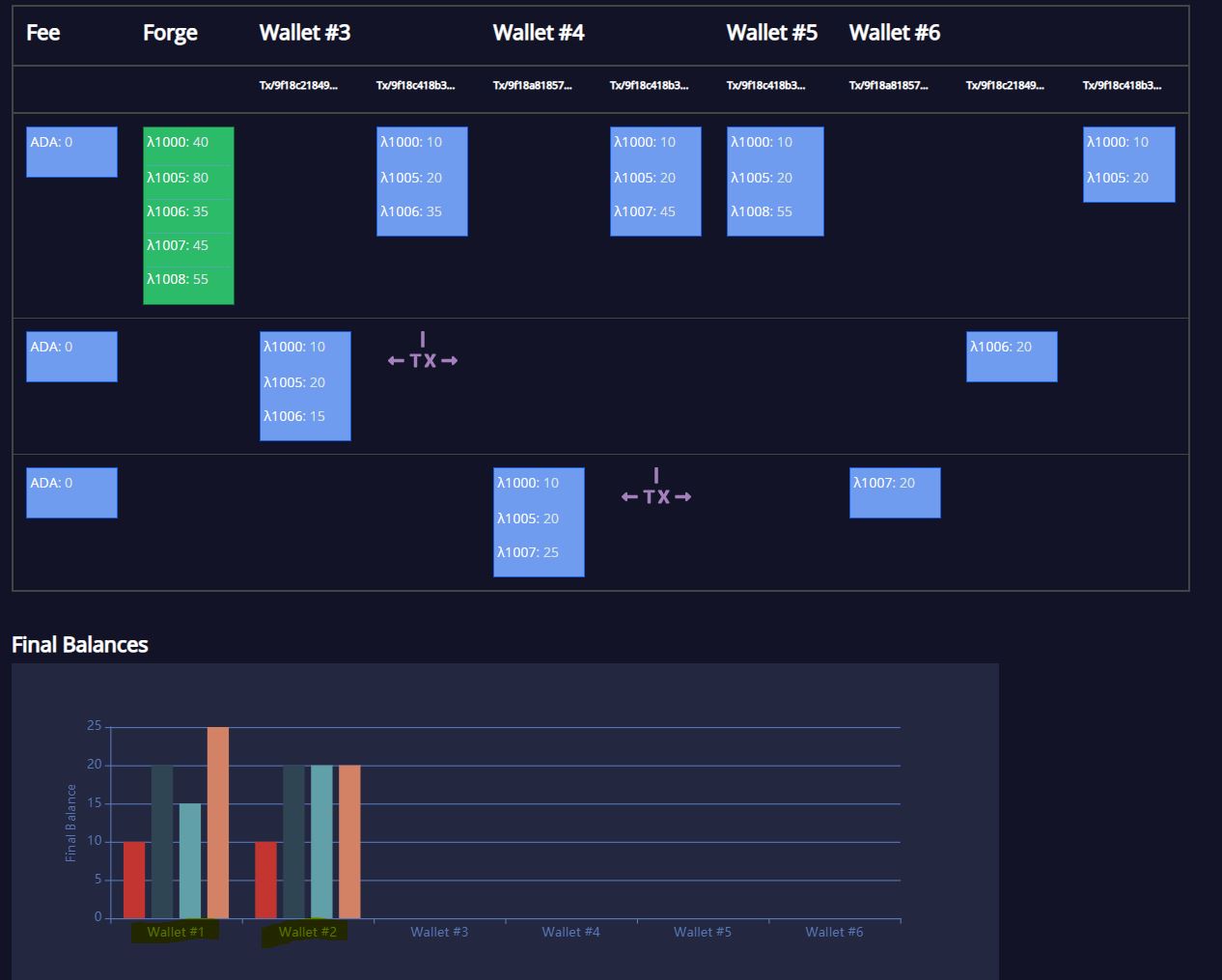Click the Final Balances heading
This screenshot has height=980, width=1222.
[79, 644]
